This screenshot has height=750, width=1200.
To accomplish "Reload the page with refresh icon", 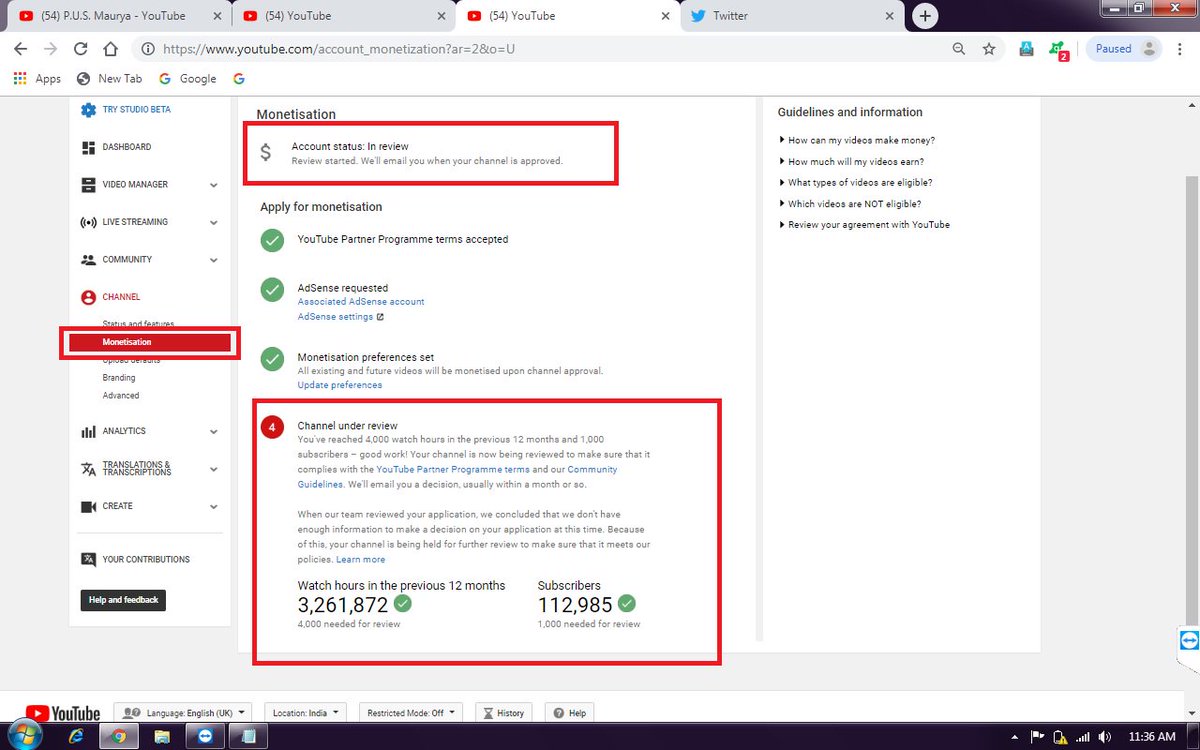I will coord(81,48).
